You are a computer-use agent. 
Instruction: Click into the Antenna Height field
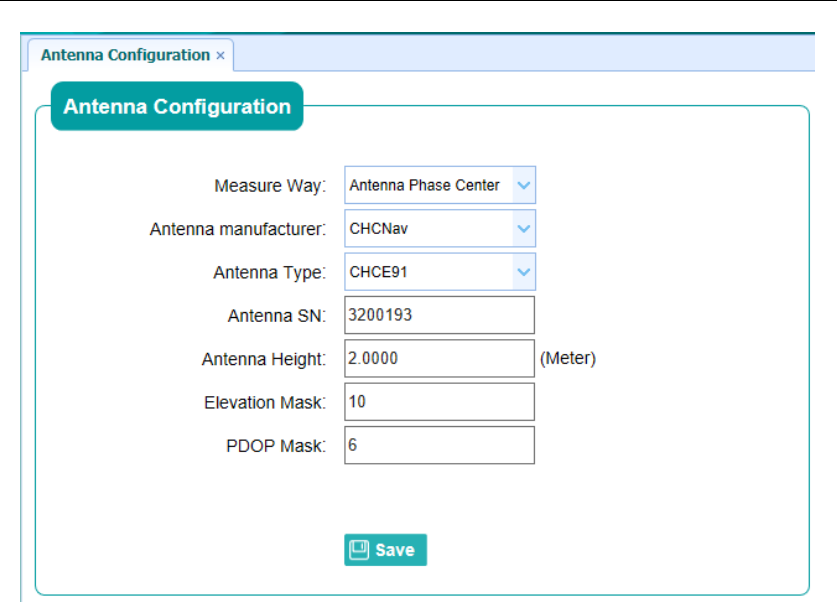click(439, 358)
